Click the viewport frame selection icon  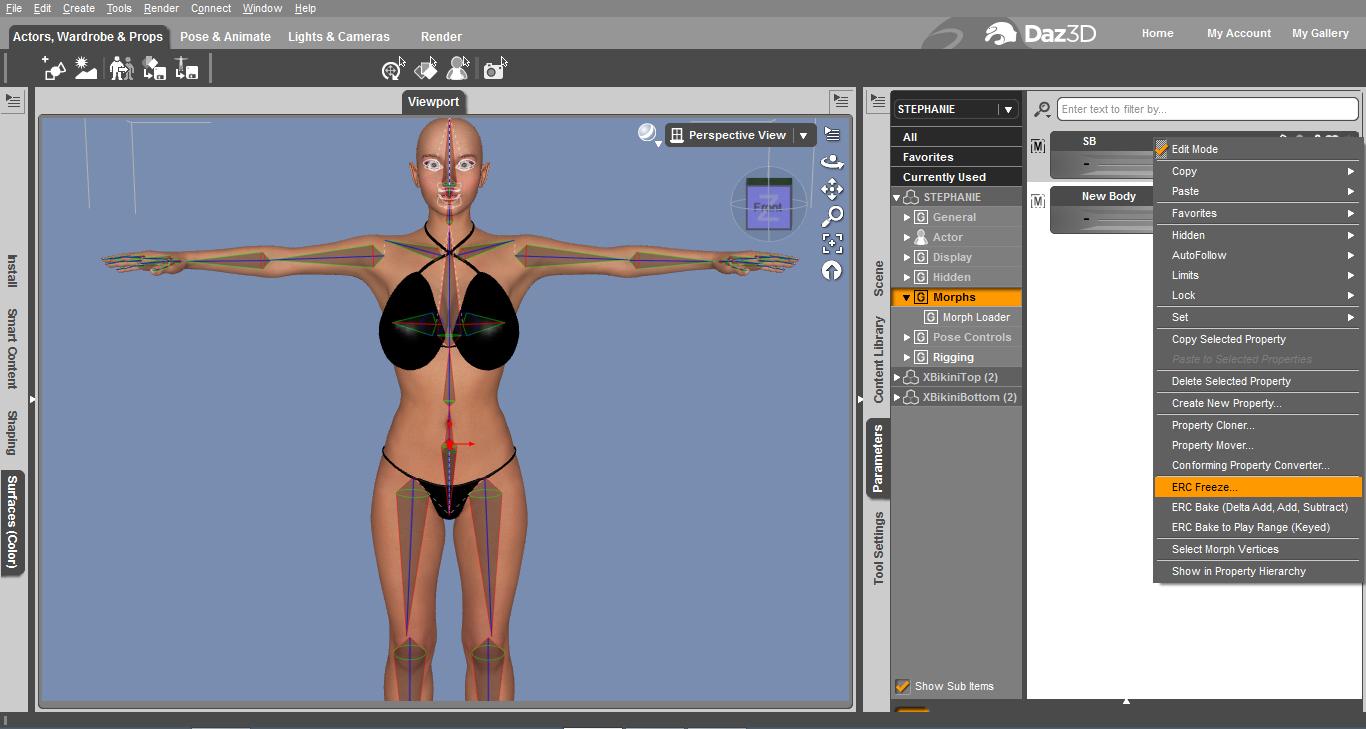[x=832, y=243]
